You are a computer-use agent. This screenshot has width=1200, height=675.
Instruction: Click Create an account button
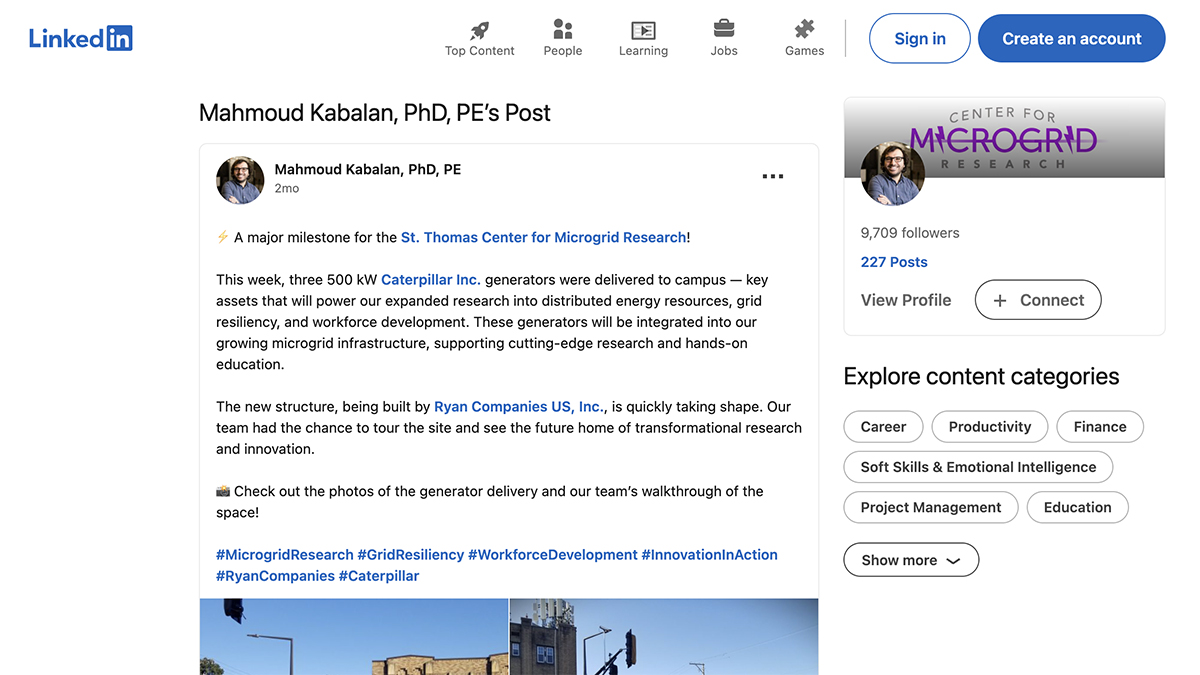[1071, 39]
